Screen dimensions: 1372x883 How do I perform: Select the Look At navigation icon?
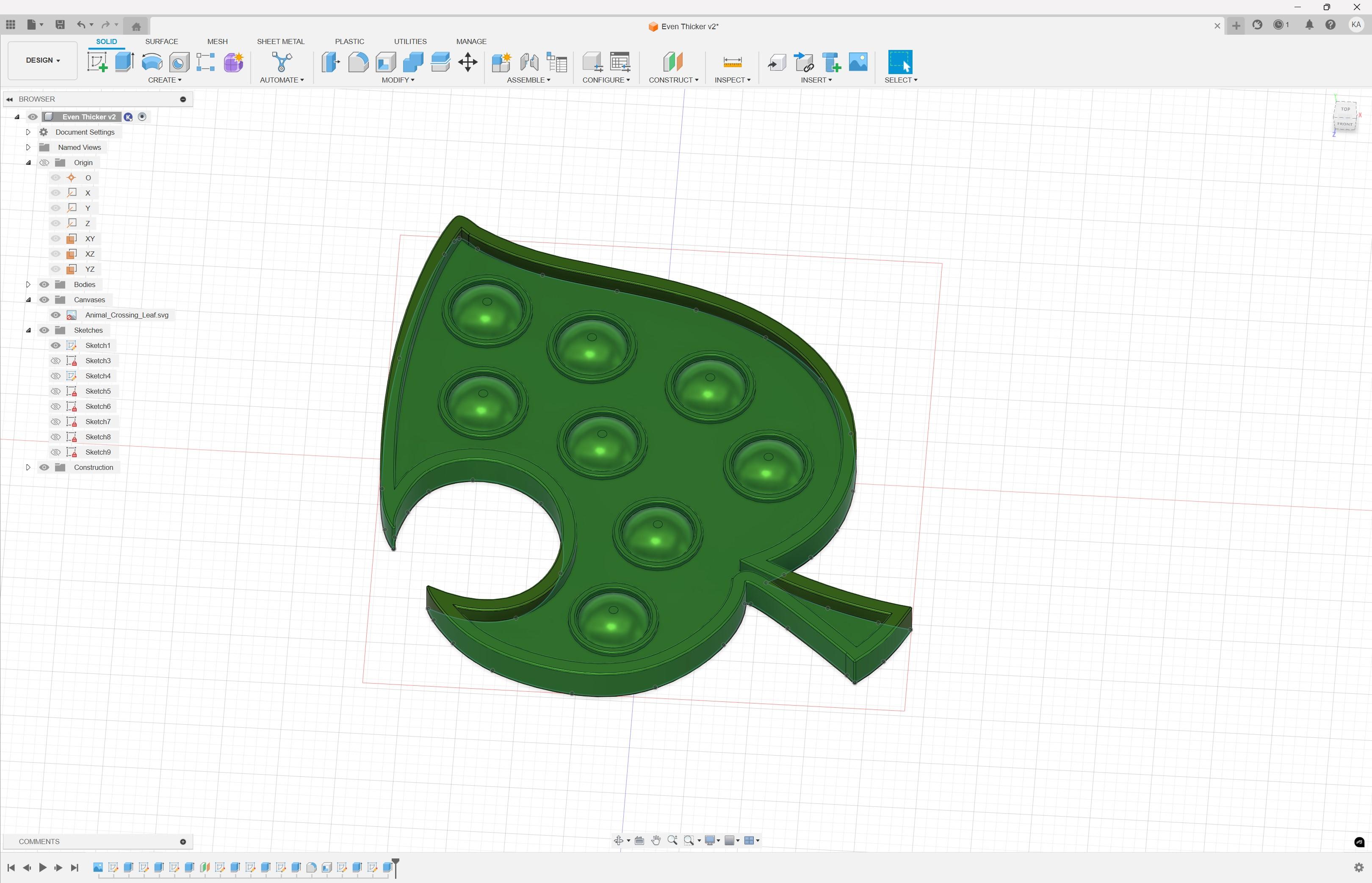point(639,841)
